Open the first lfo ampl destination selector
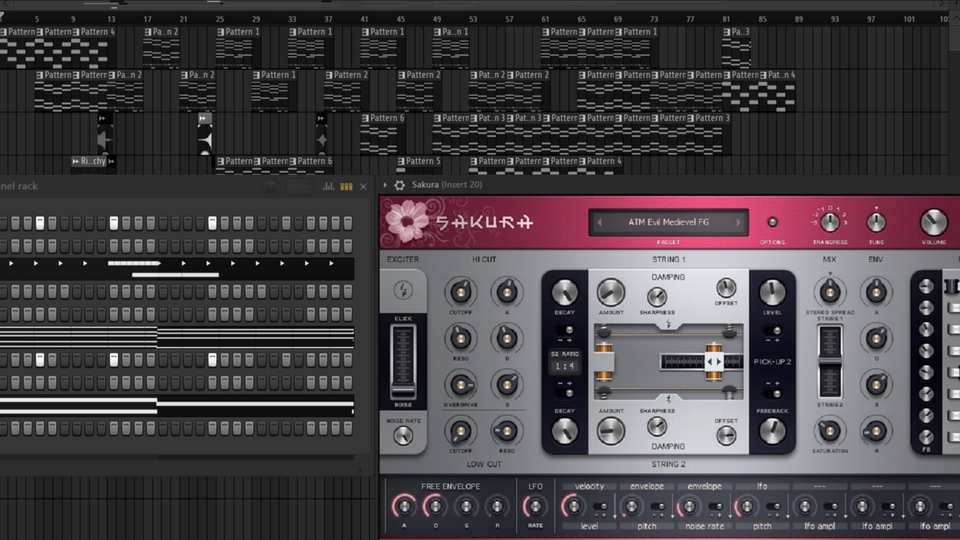 pyautogui.click(x=819, y=526)
